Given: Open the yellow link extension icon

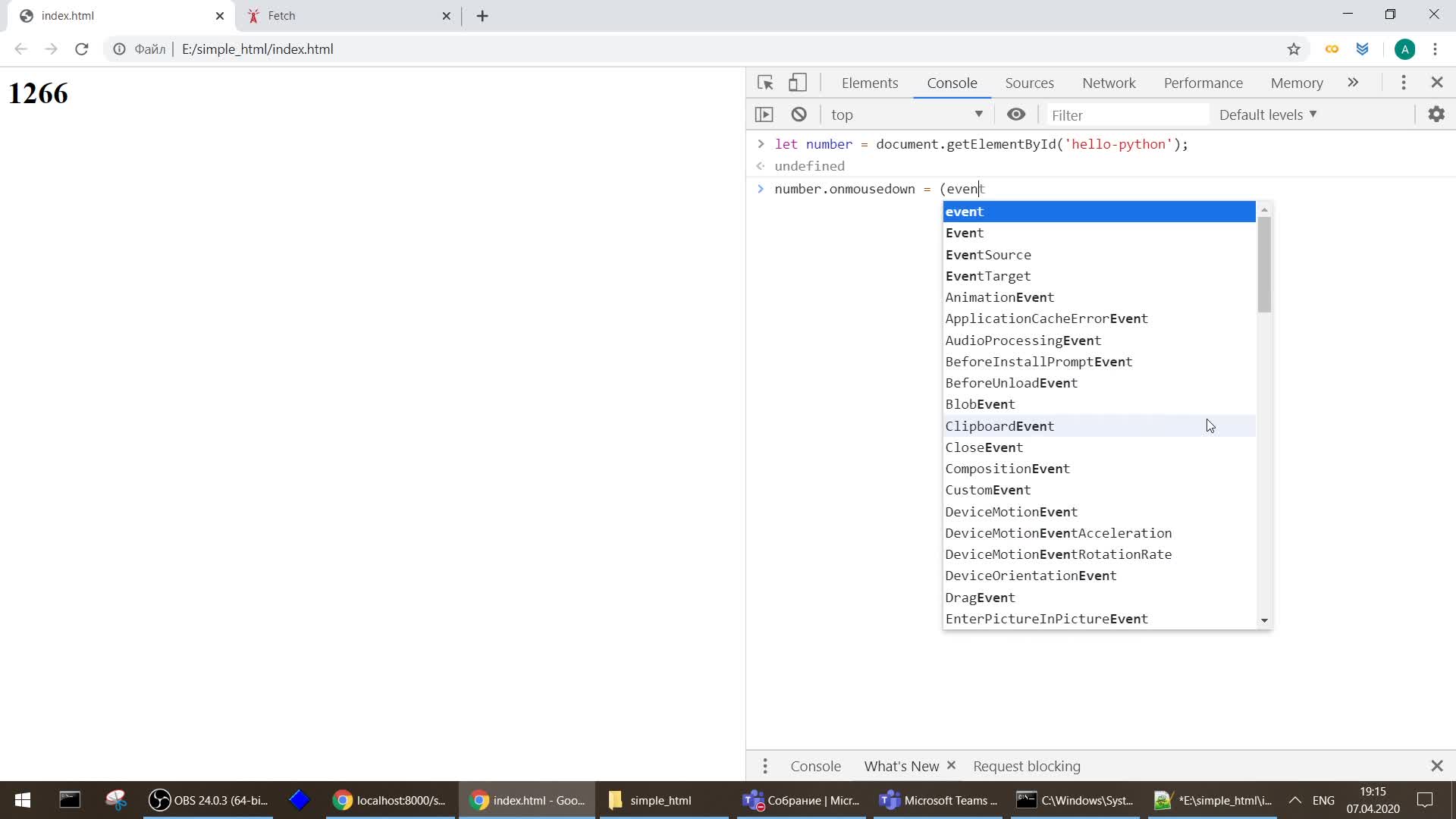Looking at the screenshot, I should click(x=1332, y=49).
